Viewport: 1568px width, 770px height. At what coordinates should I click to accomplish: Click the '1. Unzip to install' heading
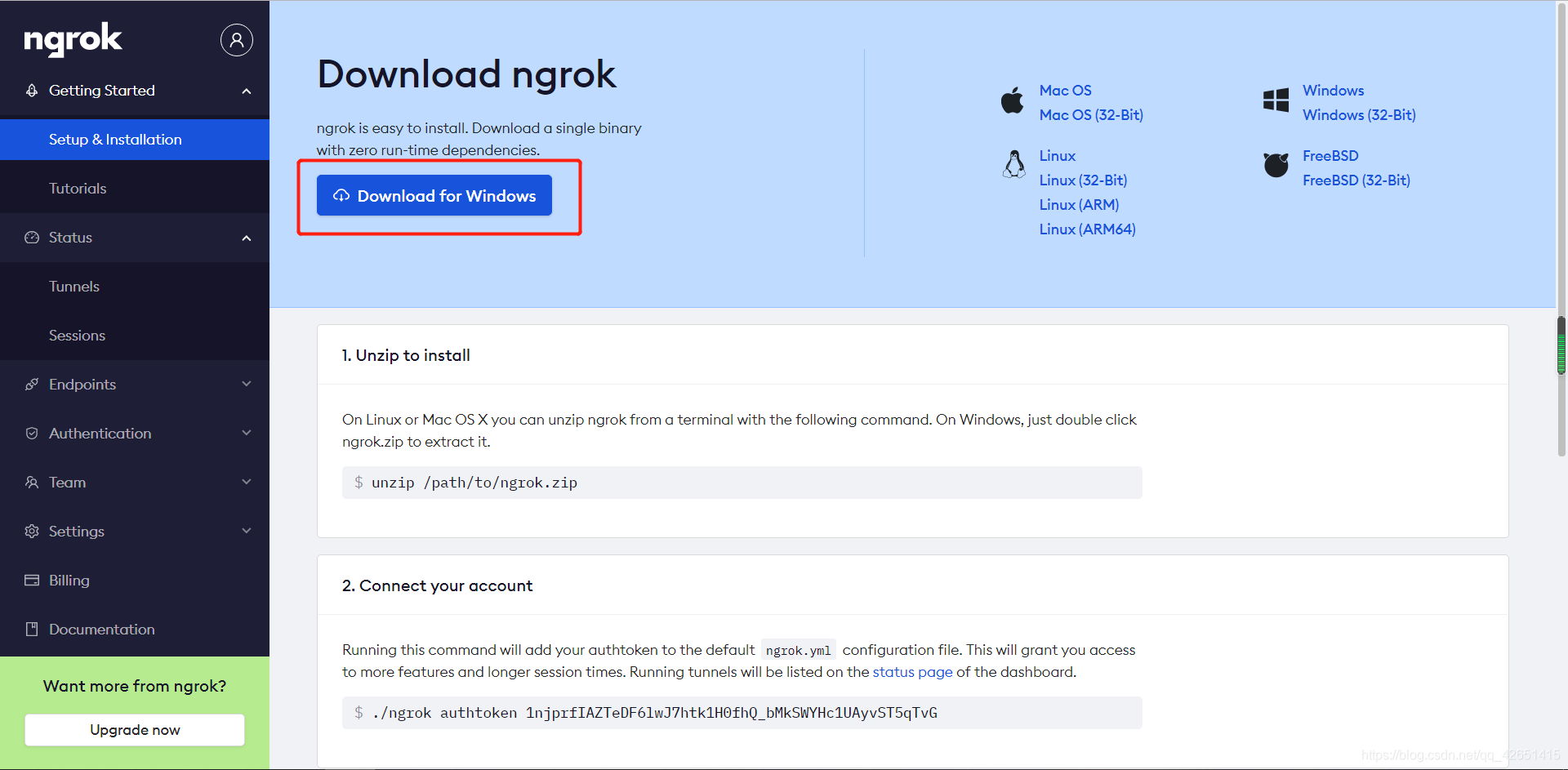(406, 355)
